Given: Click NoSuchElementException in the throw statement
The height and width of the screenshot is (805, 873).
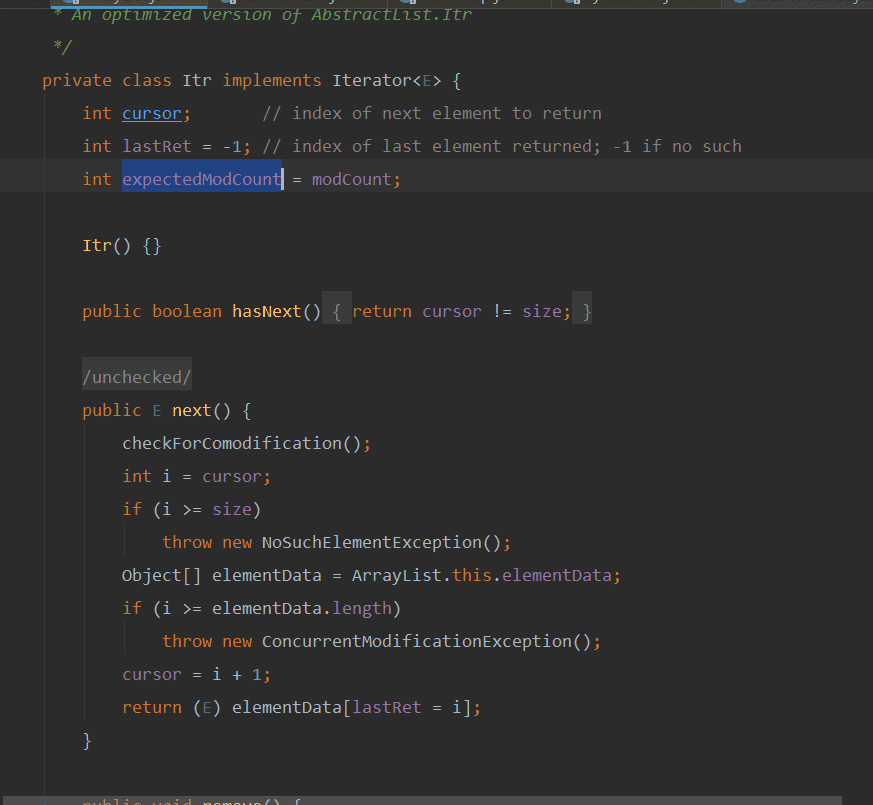Looking at the screenshot, I should pos(371,542).
